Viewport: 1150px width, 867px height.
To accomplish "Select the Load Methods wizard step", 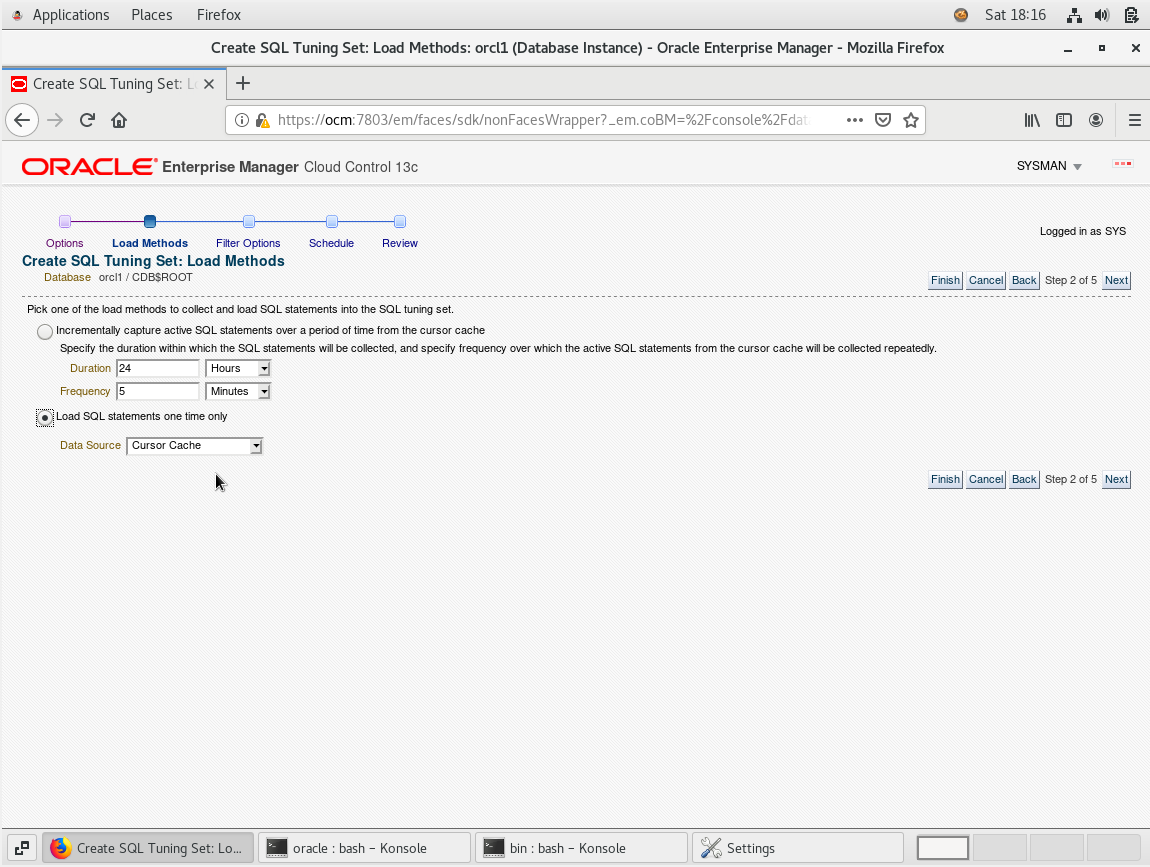I will coord(150,243).
